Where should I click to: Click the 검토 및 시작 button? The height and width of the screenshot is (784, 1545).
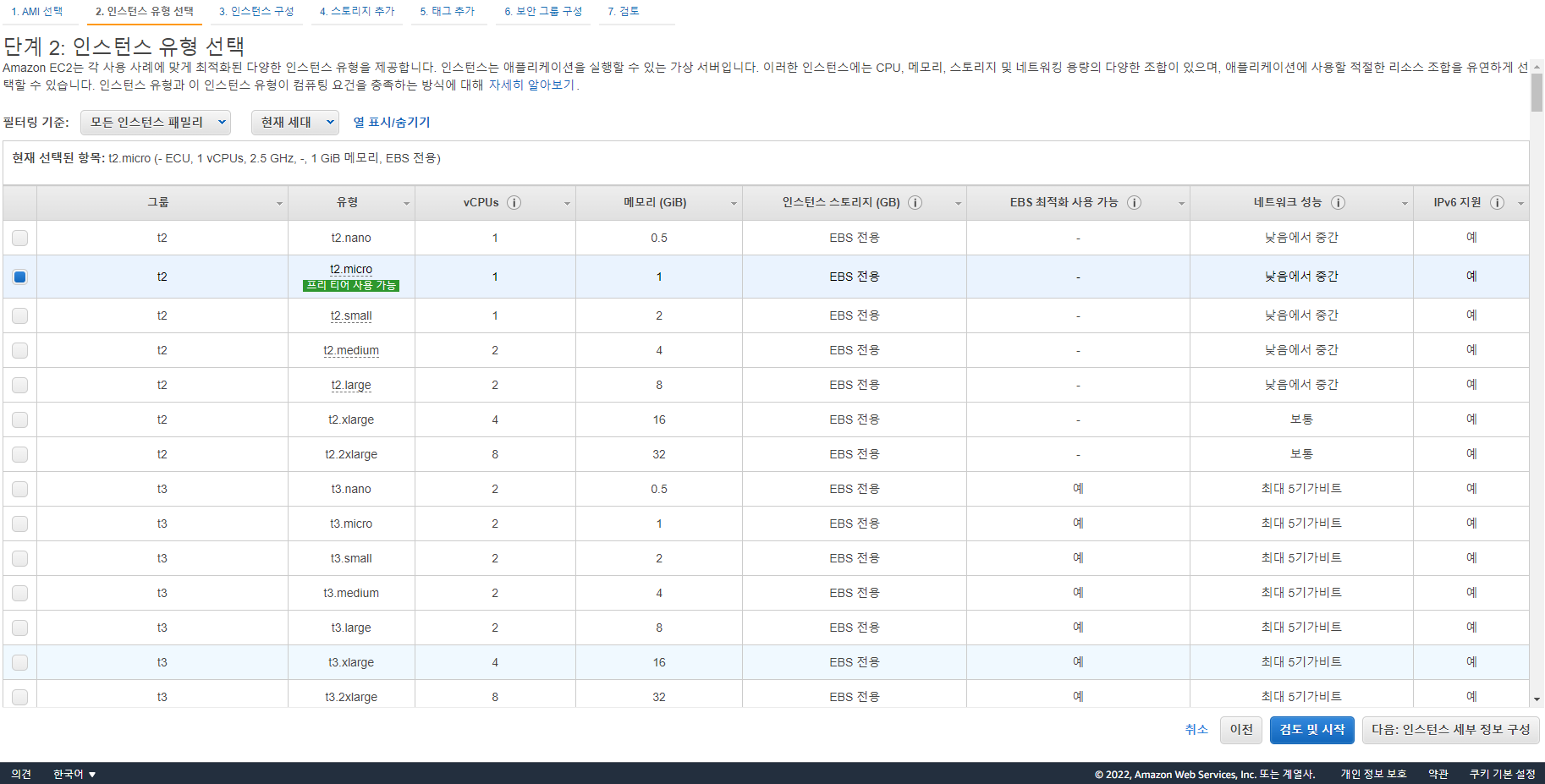click(x=1312, y=730)
